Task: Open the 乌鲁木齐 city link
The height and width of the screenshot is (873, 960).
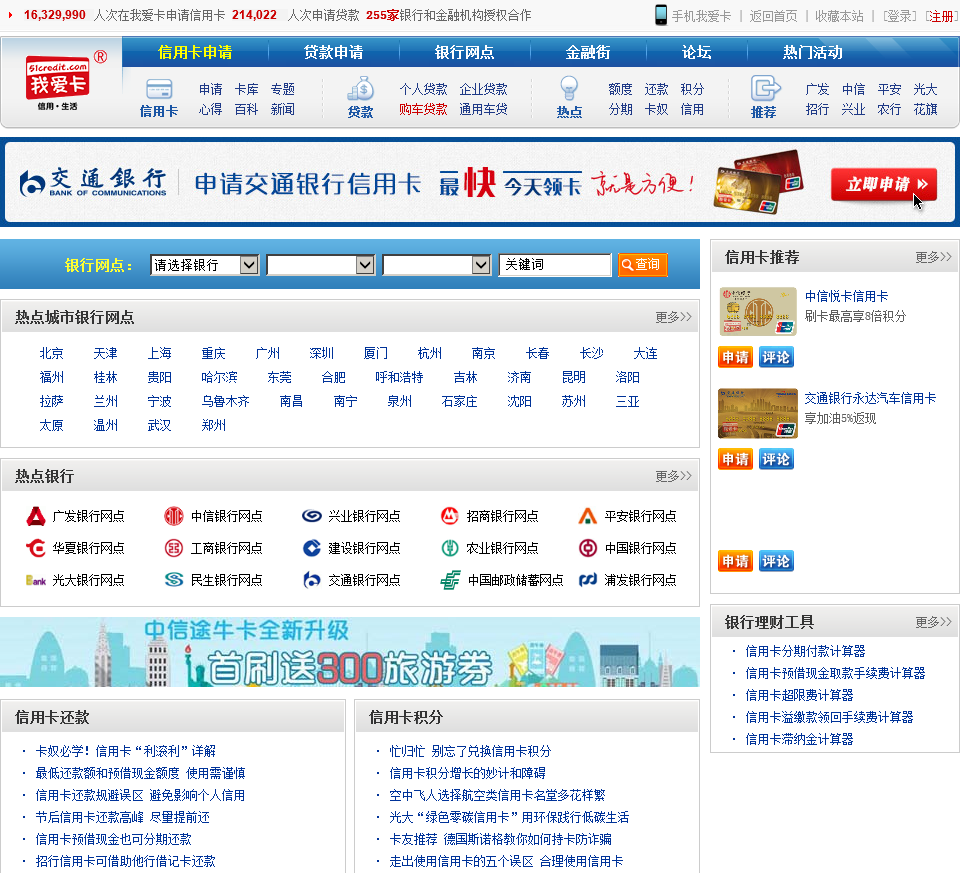Action: (x=225, y=402)
